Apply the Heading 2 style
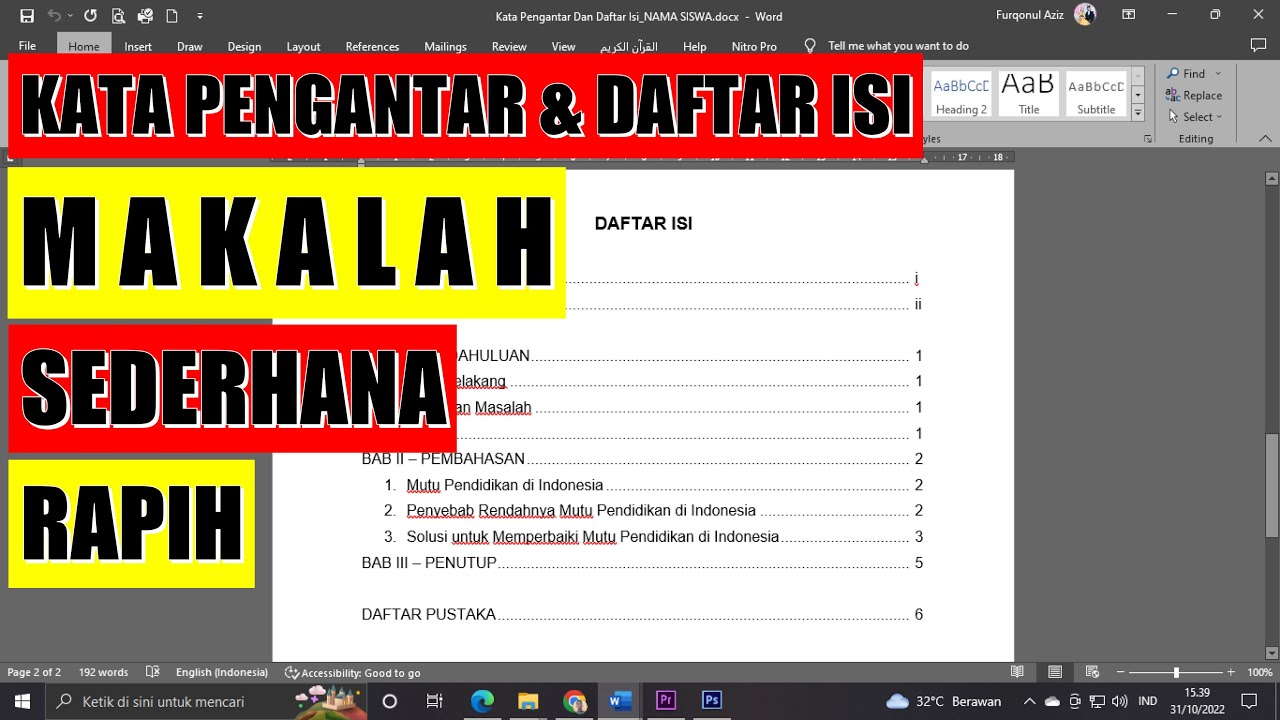This screenshot has width=1280, height=720. 961,95
